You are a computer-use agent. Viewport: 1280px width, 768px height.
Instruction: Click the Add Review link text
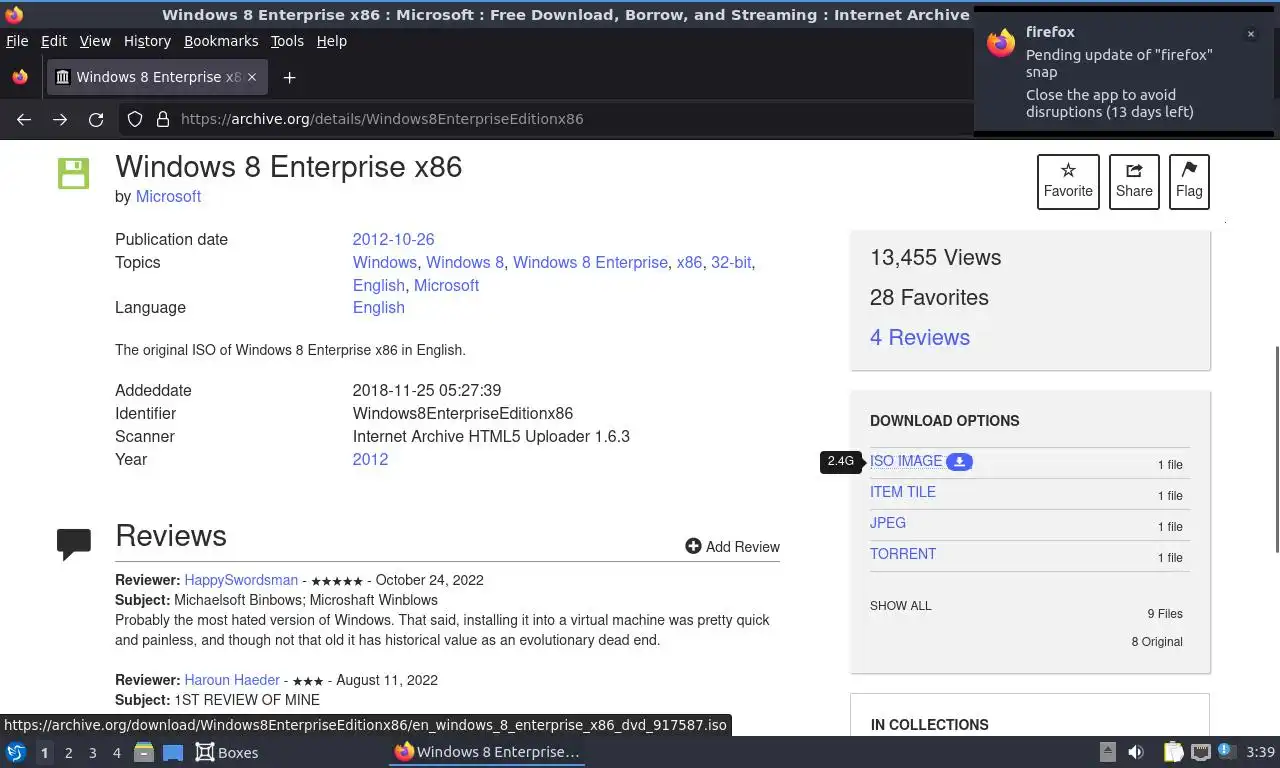click(x=743, y=546)
